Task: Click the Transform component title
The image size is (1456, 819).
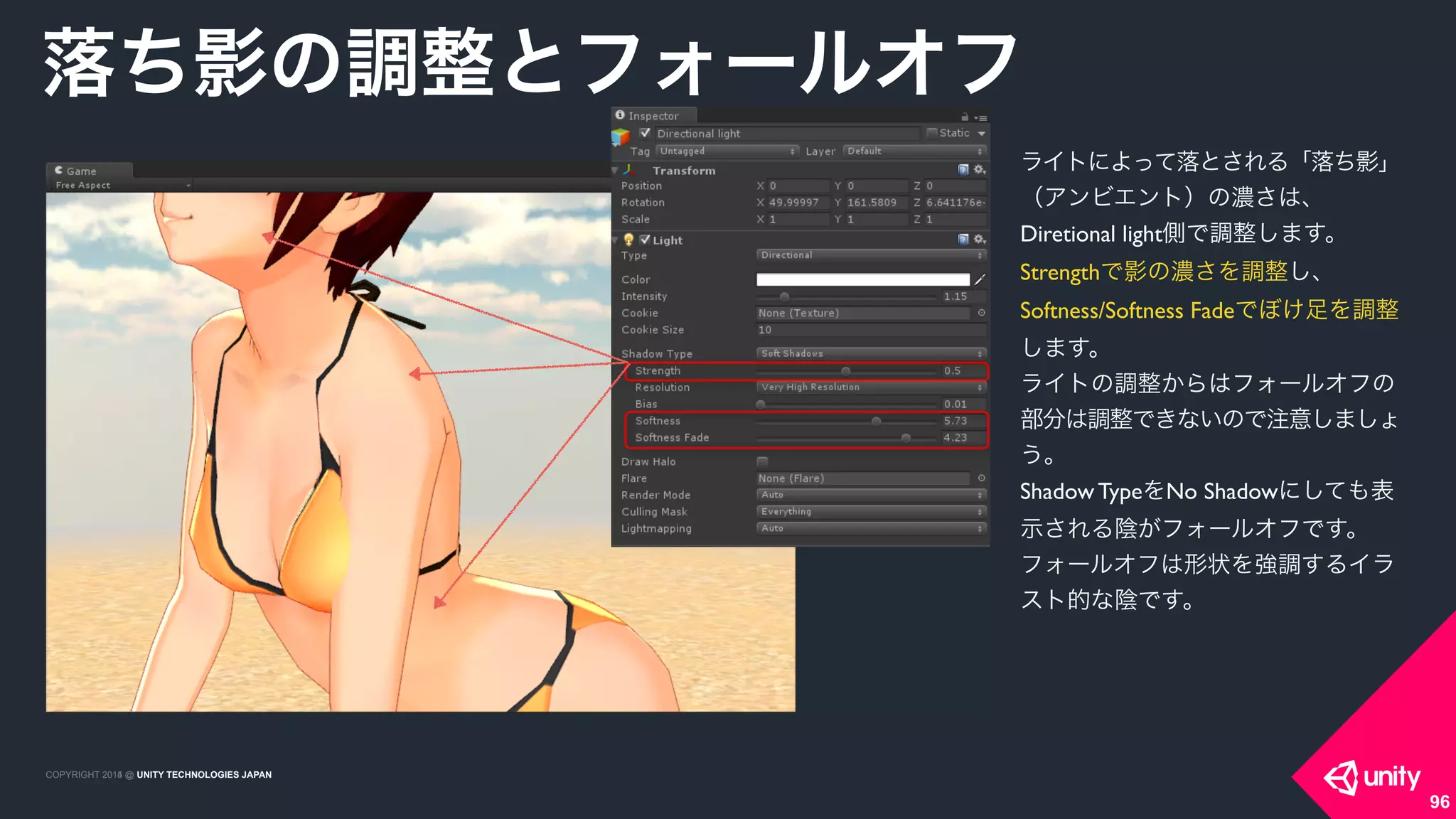Action: pos(684,171)
